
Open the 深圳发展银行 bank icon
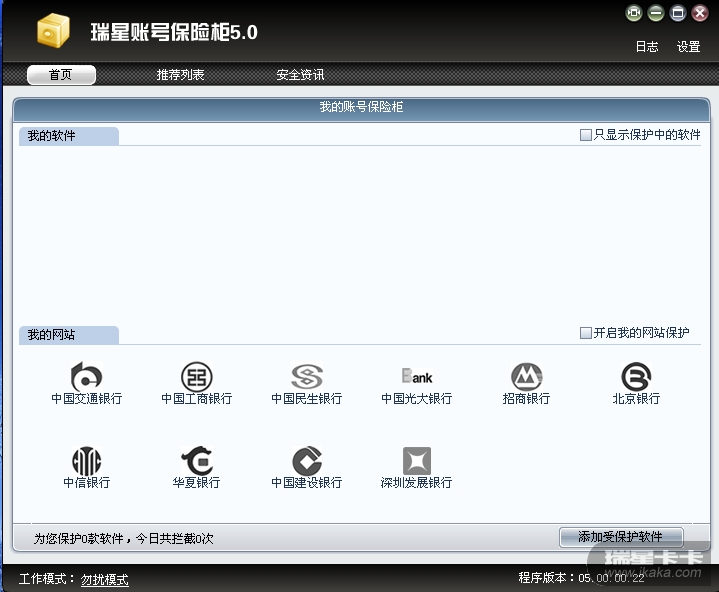pyautogui.click(x=416, y=460)
